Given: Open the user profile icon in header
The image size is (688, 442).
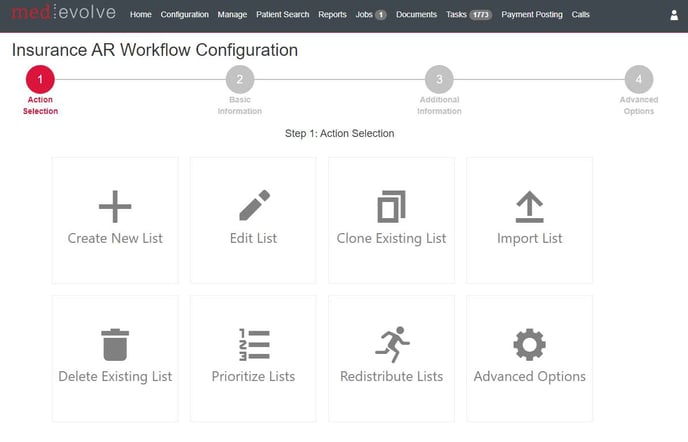Looking at the screenshot, I should click(674, 15).
